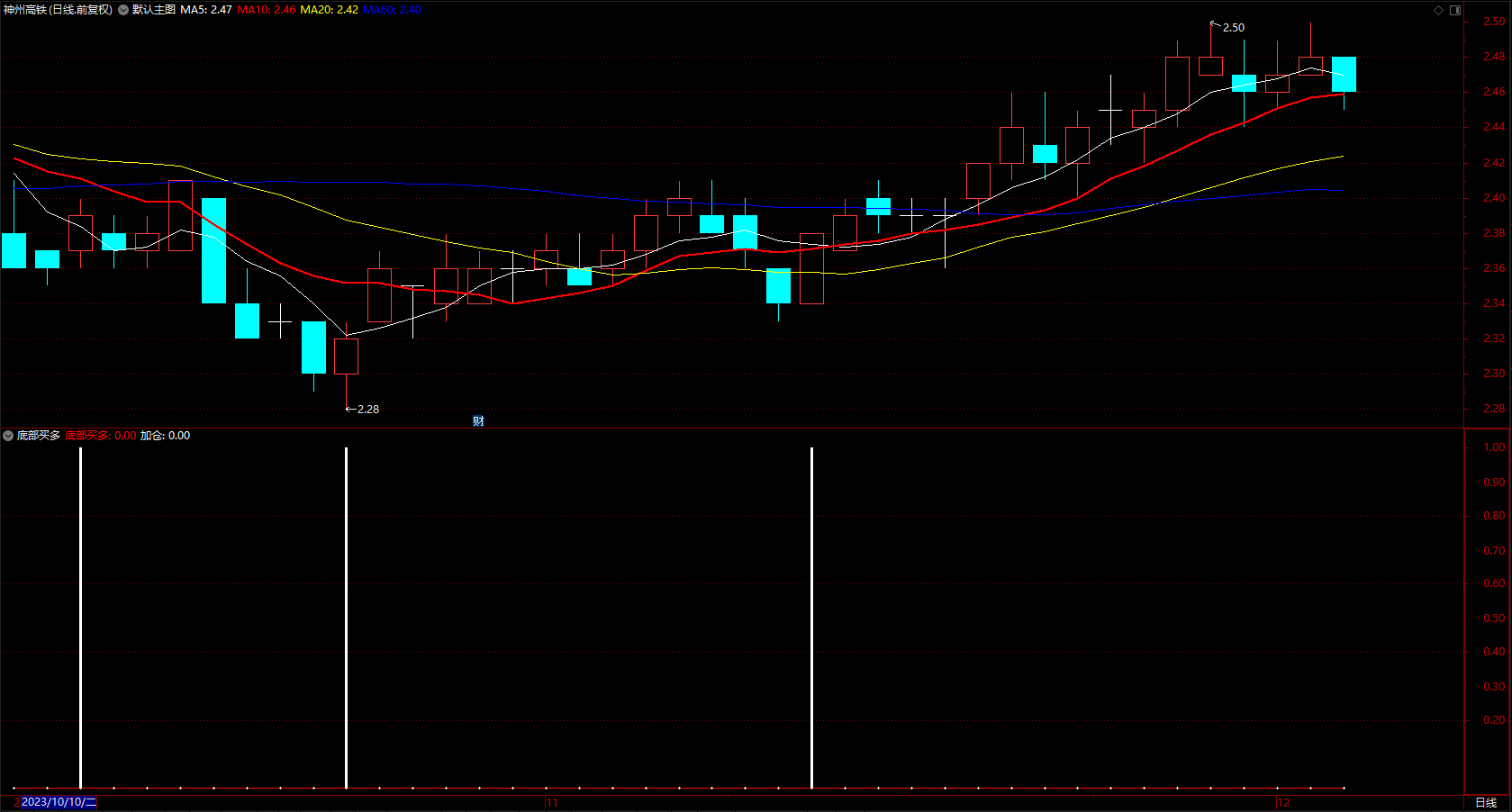This screenshot has height=812, width=1512.
Task: Click the 2023/10/10/二 date label
Action: point(59,802)
